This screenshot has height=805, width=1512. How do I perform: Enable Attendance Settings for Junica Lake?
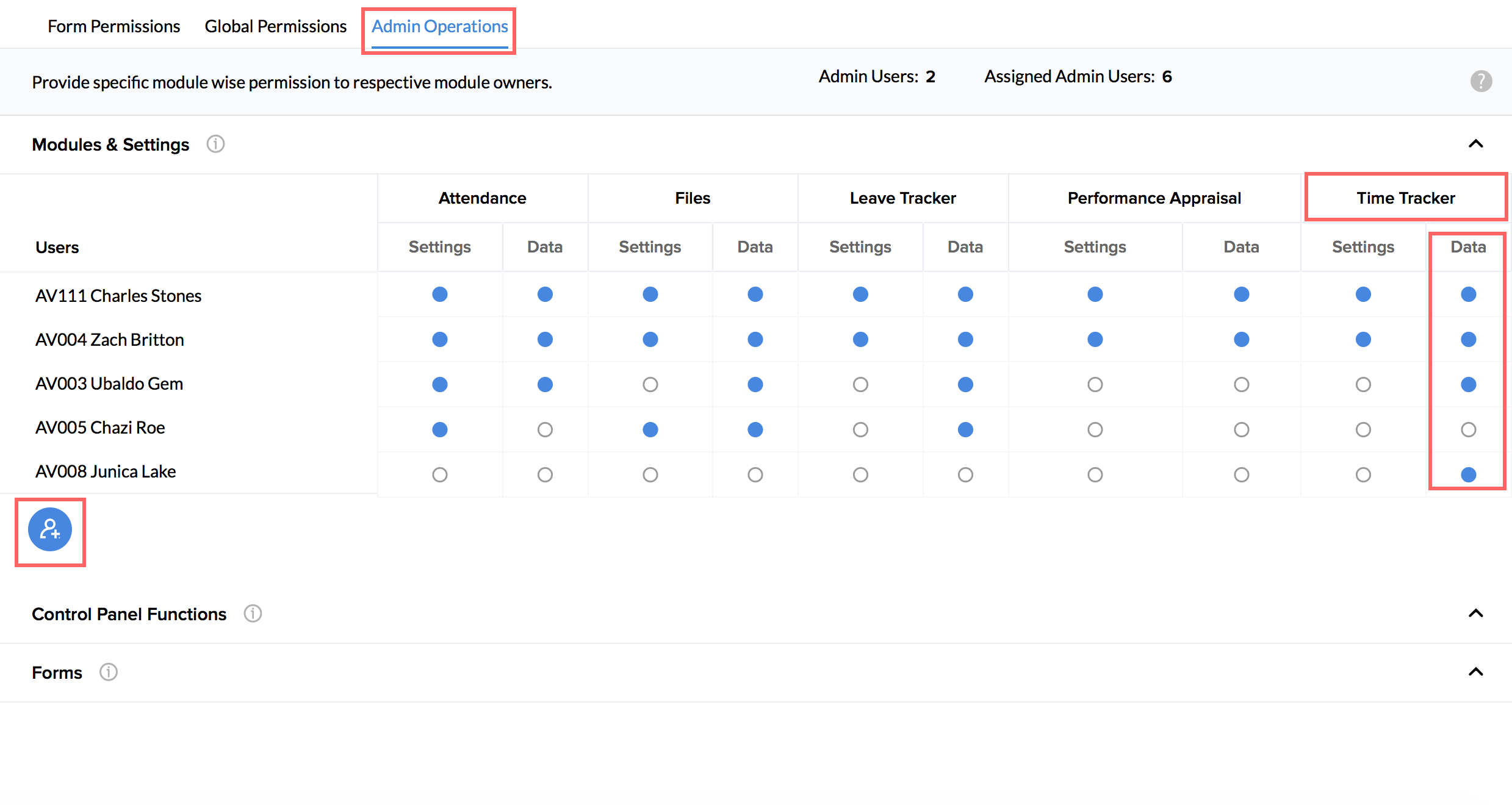[439, 474]
